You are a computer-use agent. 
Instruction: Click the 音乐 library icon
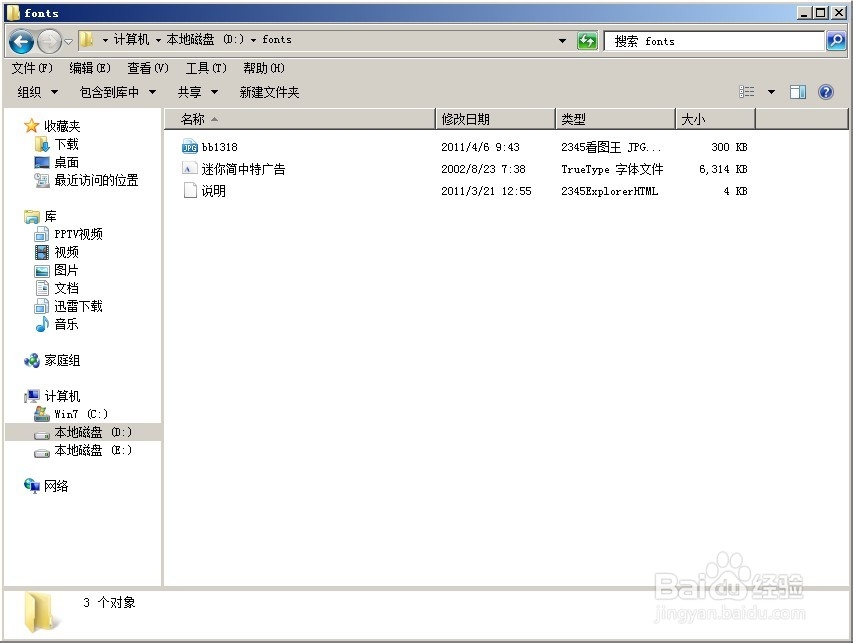click(x=42, y=324)
